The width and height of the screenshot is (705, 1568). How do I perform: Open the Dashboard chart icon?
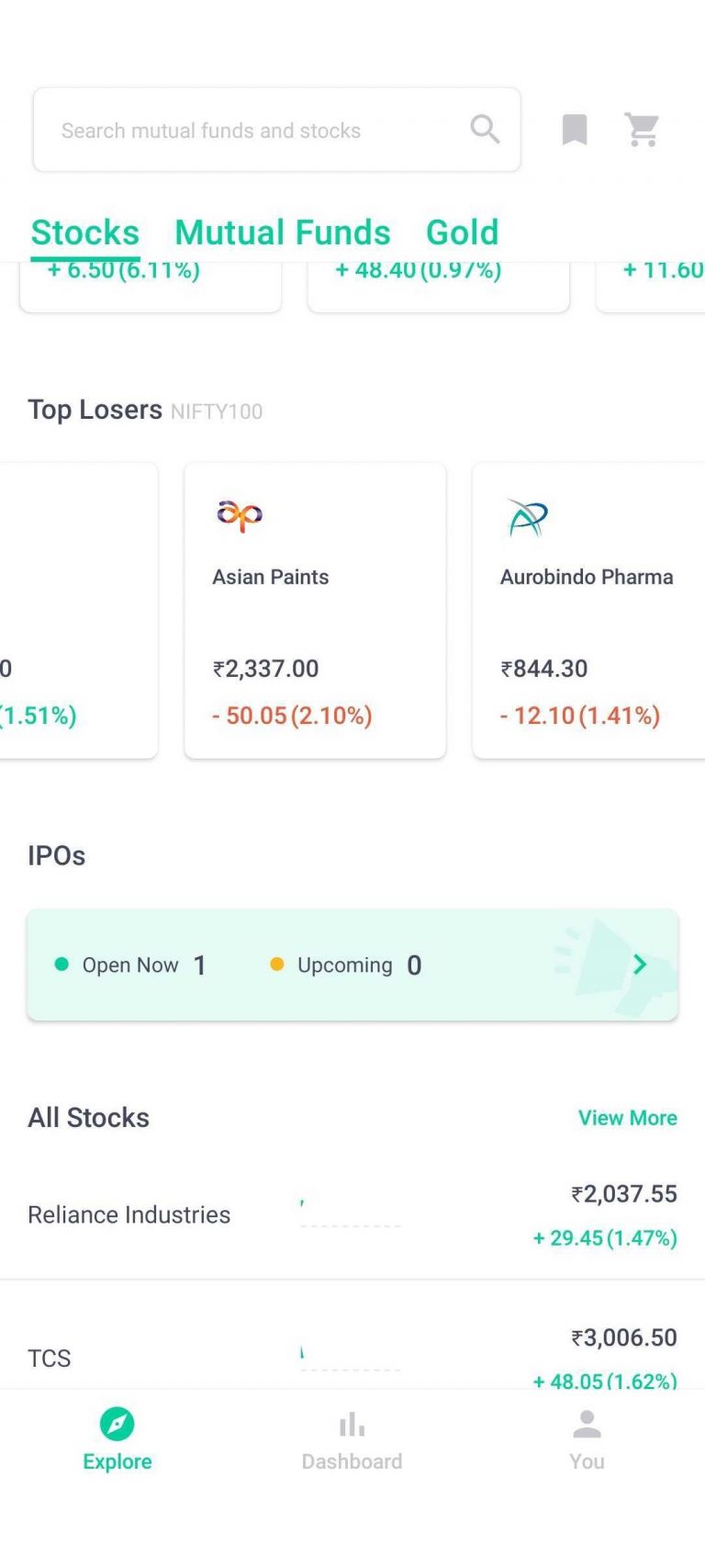(x=352, y=1423)
